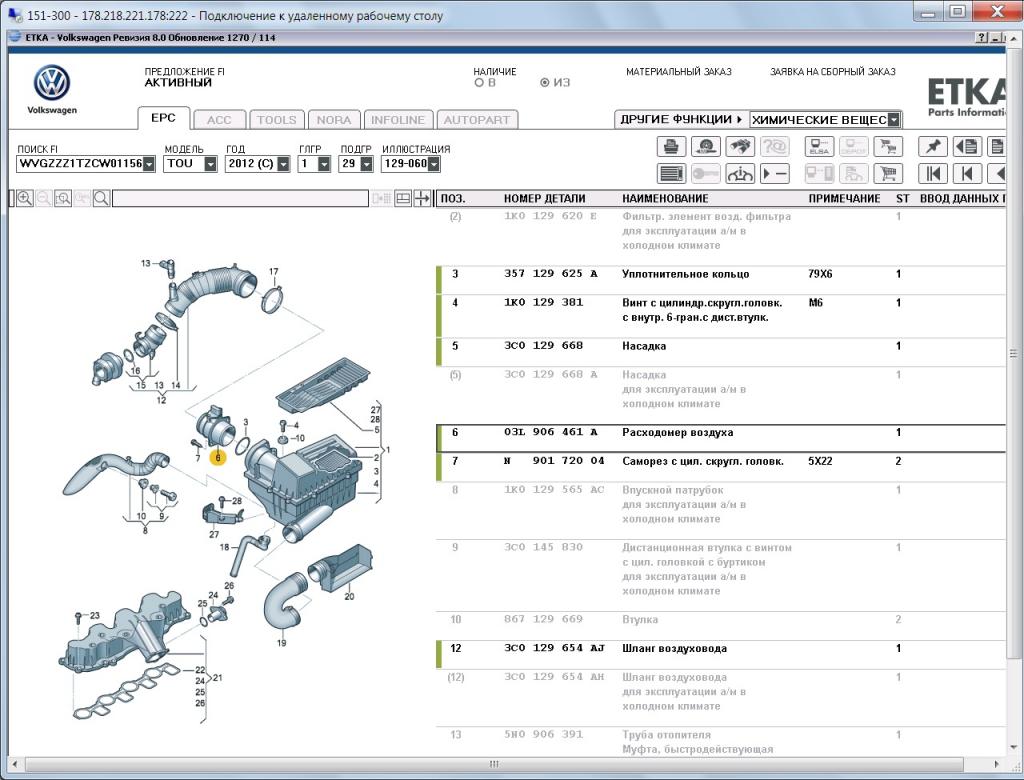The image size is (1024, 780).
Task: Click the information icon with curved arrows
Action: (x=740, y=174)
